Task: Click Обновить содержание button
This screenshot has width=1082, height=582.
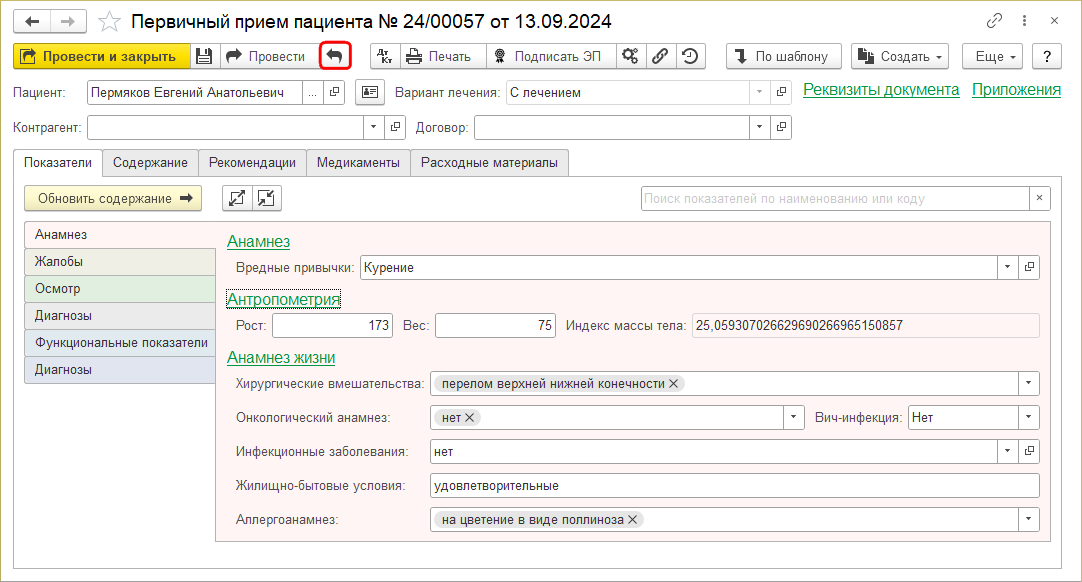Action: coord(113,198)
